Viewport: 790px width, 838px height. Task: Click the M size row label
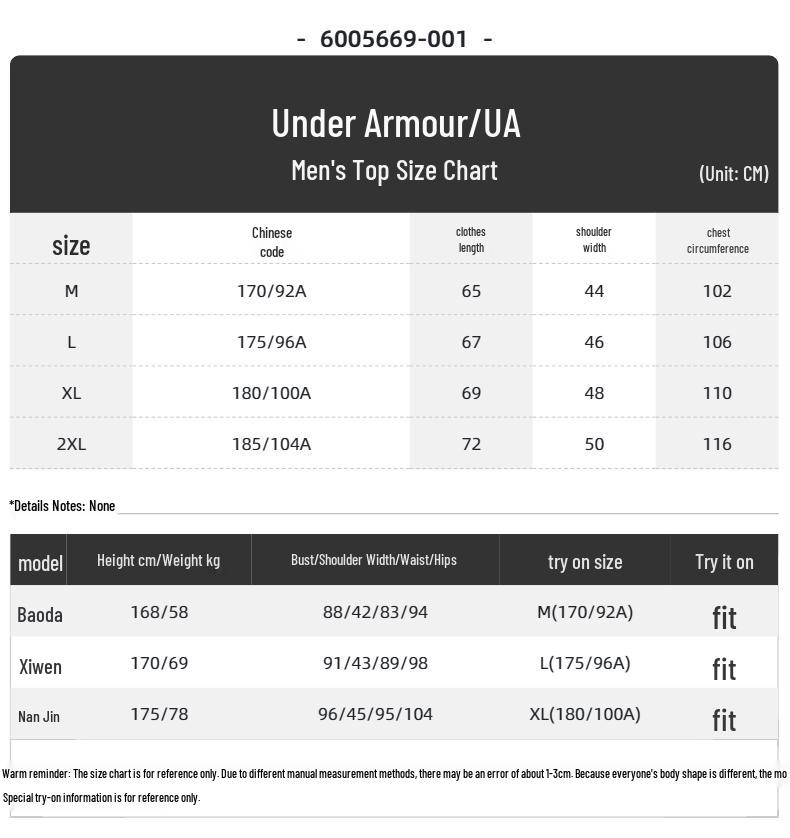(x=71, y=291)
